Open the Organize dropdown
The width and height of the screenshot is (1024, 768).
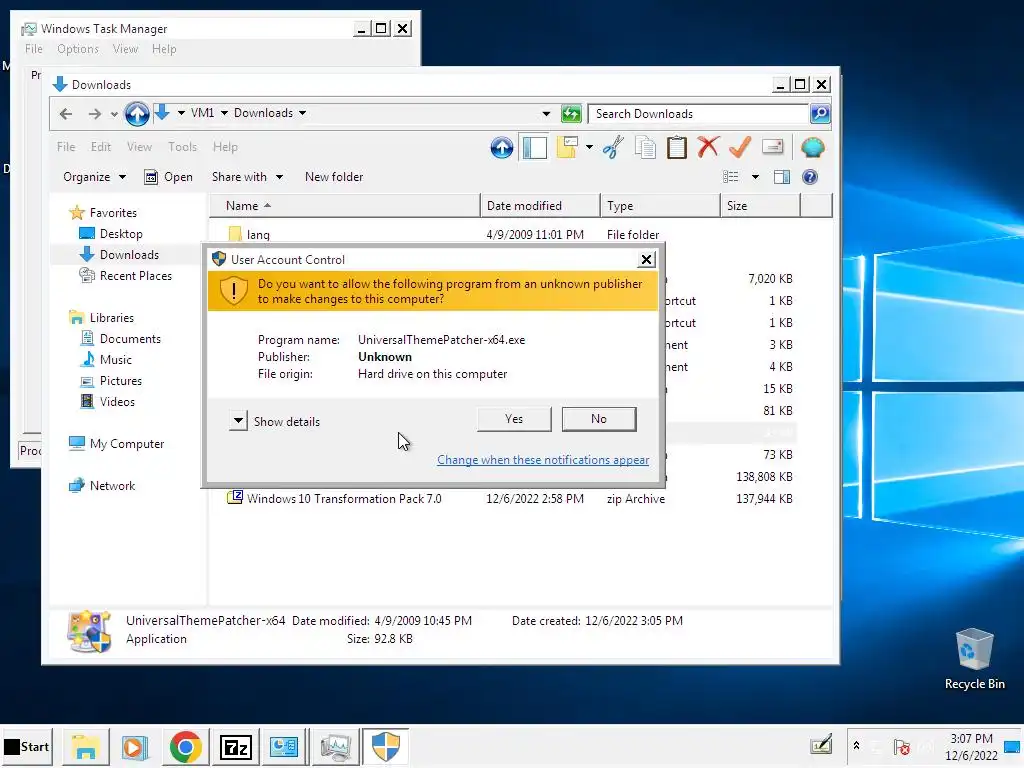pos(94,177)
